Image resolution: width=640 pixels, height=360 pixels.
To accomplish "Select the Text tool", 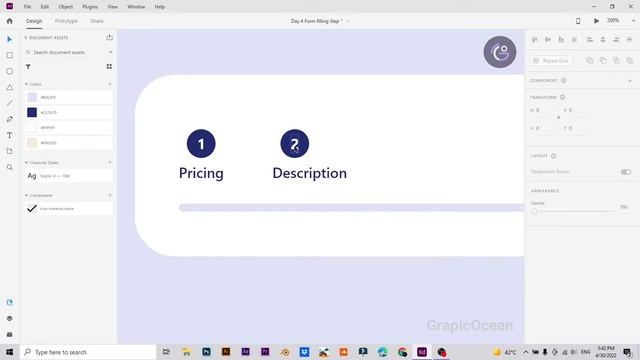I will point(10,135).
